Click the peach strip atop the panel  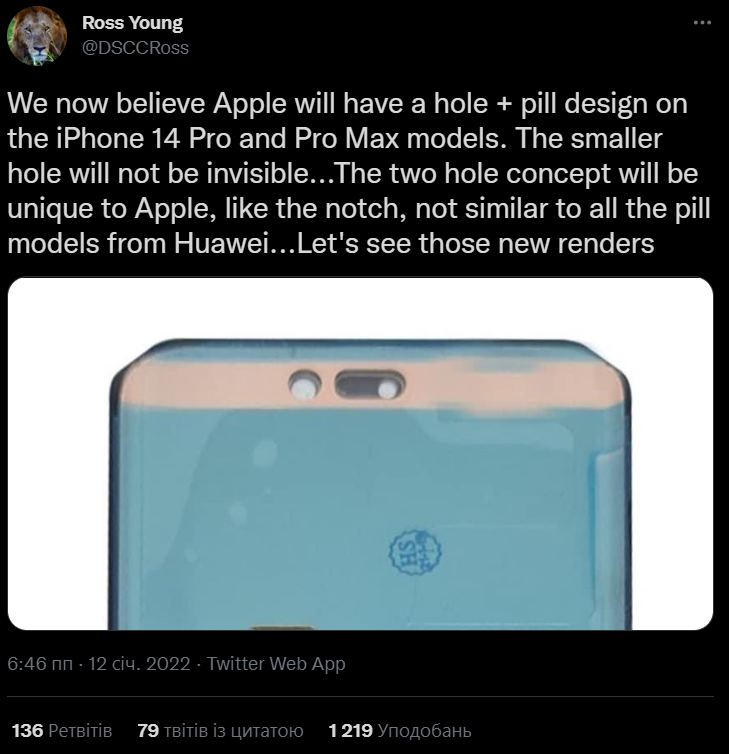pyautogui.click(x=373, y=386)
